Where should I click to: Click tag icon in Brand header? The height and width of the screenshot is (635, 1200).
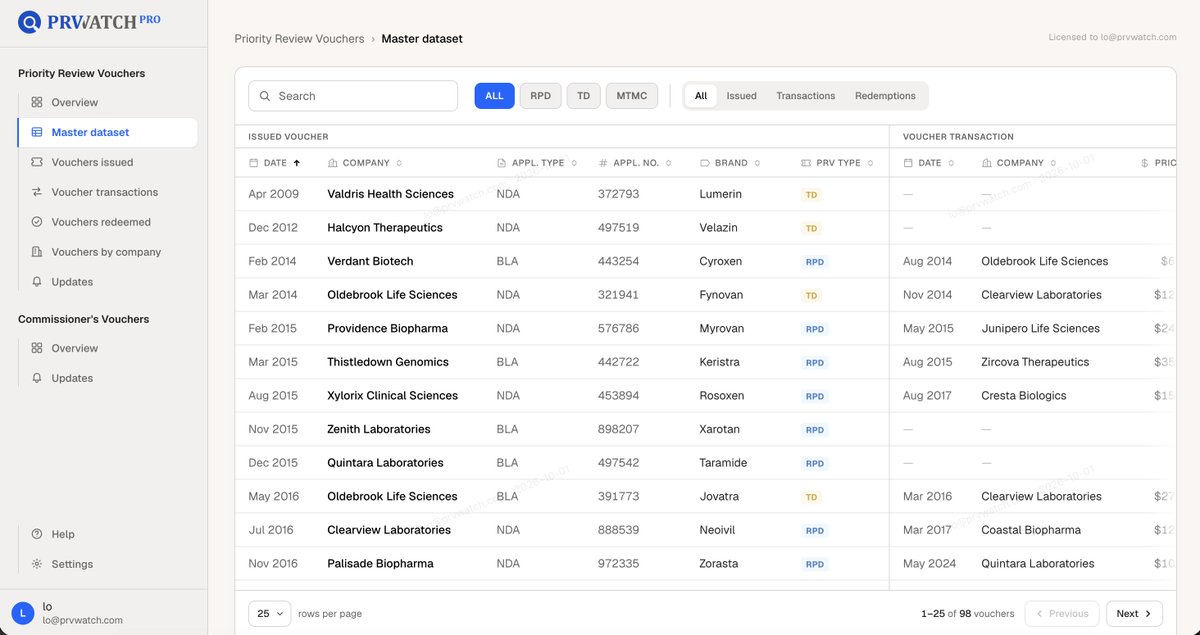705,163
